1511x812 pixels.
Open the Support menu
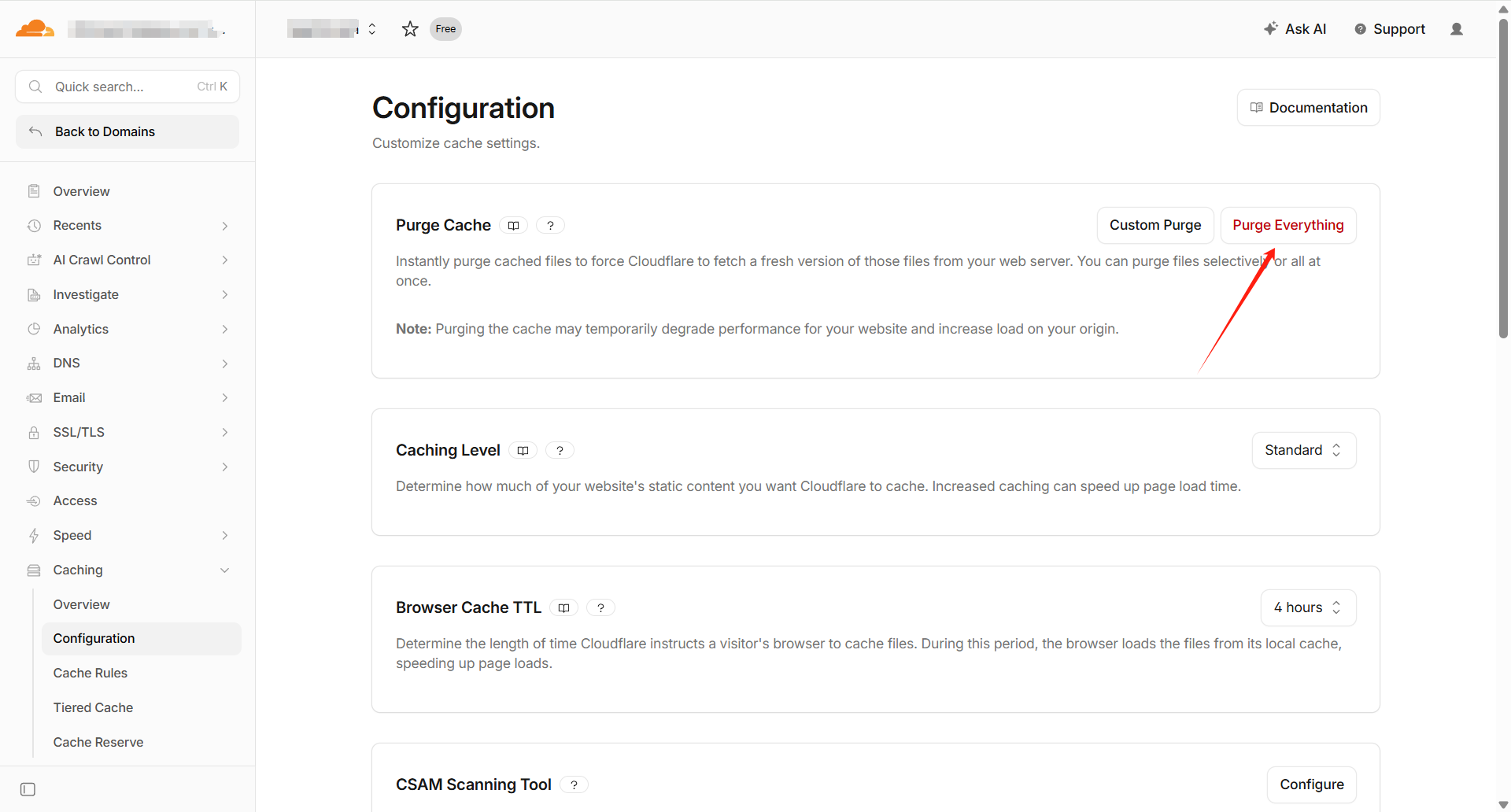click(x=1390, y=29)
